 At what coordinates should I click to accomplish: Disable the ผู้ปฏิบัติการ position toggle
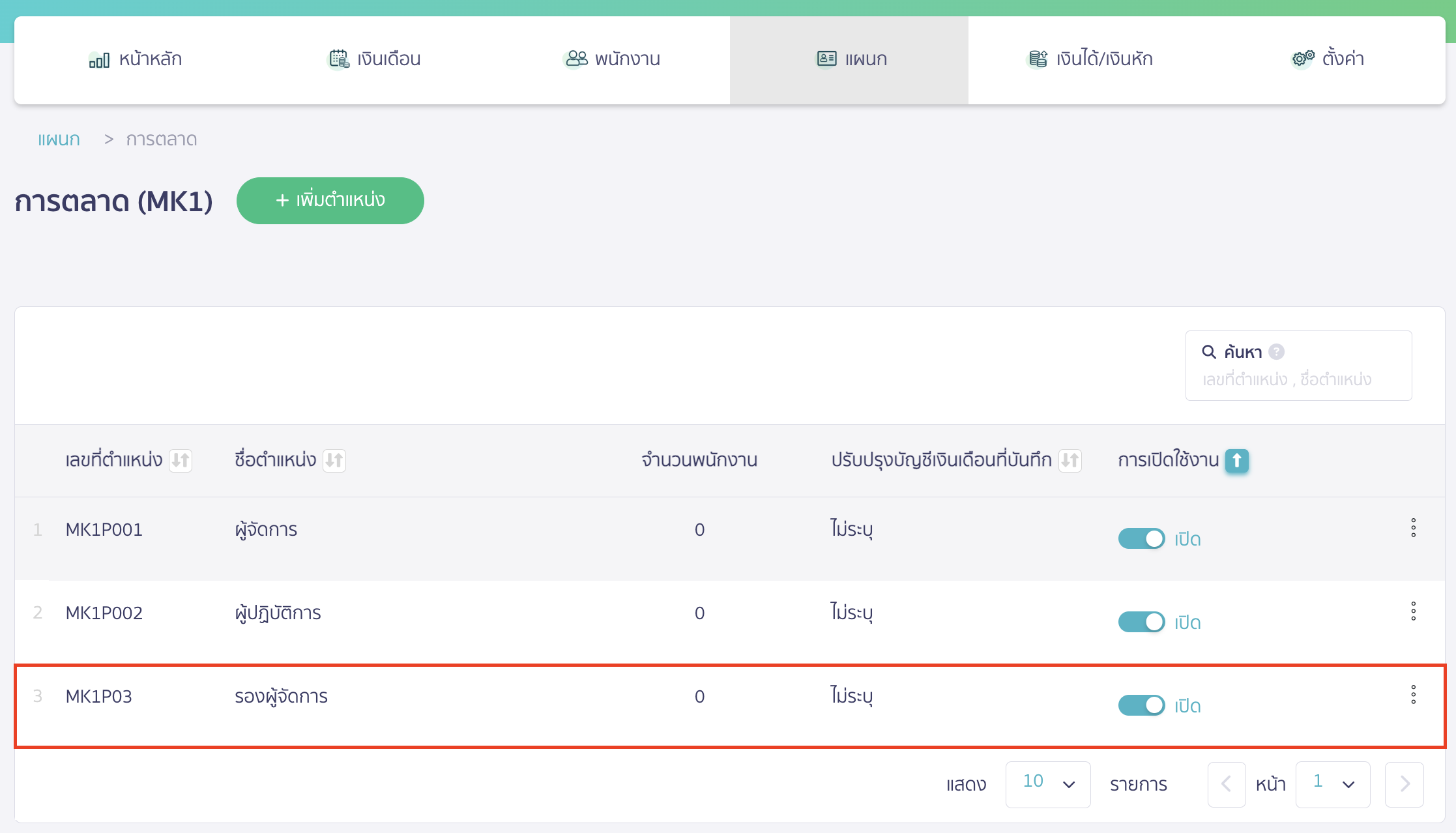click(x=1141, y=622)
